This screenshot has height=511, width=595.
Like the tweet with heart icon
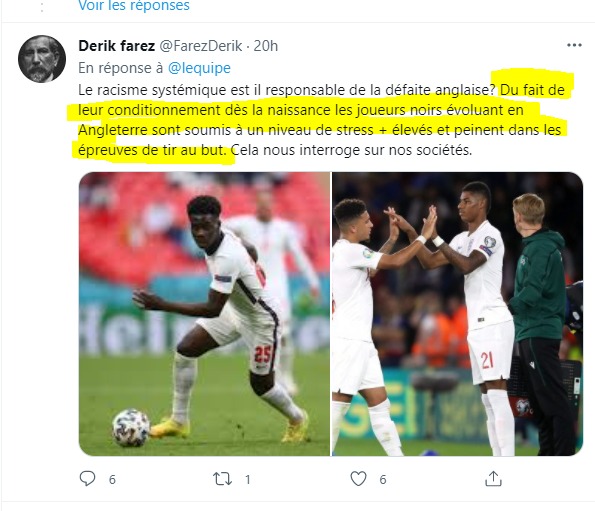[x=358, y=479]
